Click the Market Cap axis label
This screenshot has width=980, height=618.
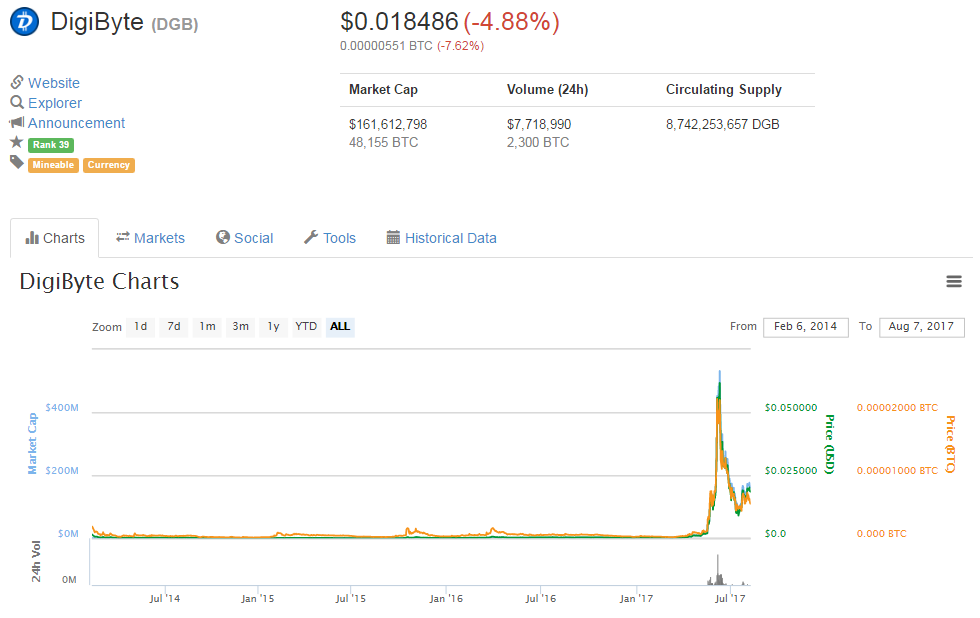pyautogui.click(x=32, y=444)
